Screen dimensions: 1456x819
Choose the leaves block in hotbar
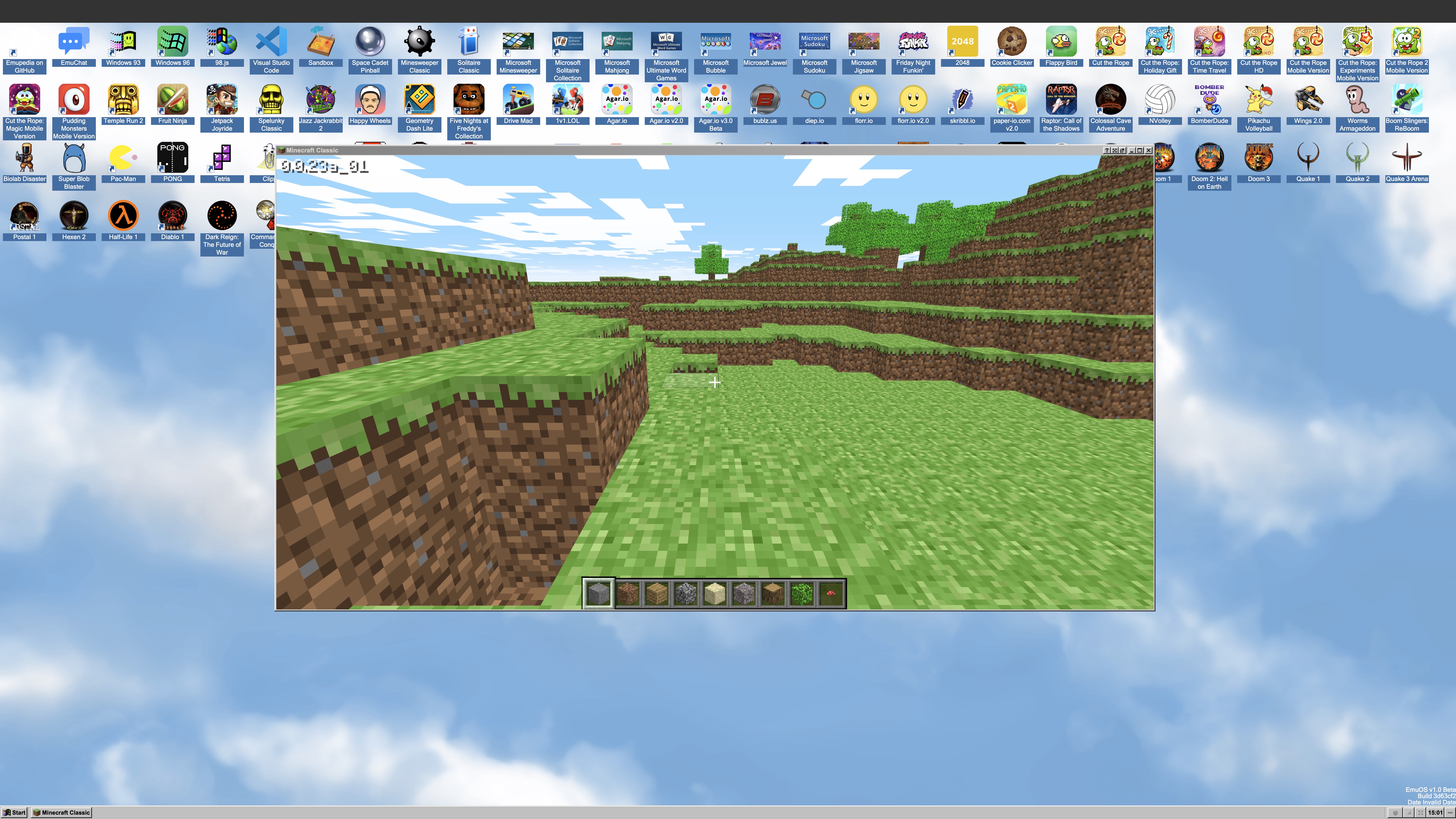[802, 593]
